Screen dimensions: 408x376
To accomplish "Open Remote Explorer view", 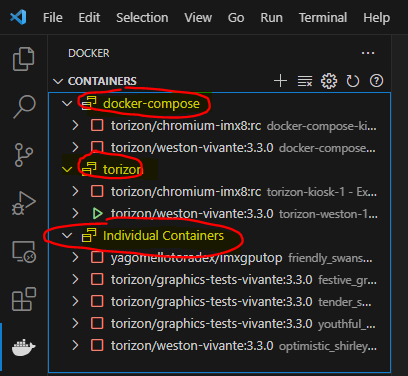I will point(24,252).
